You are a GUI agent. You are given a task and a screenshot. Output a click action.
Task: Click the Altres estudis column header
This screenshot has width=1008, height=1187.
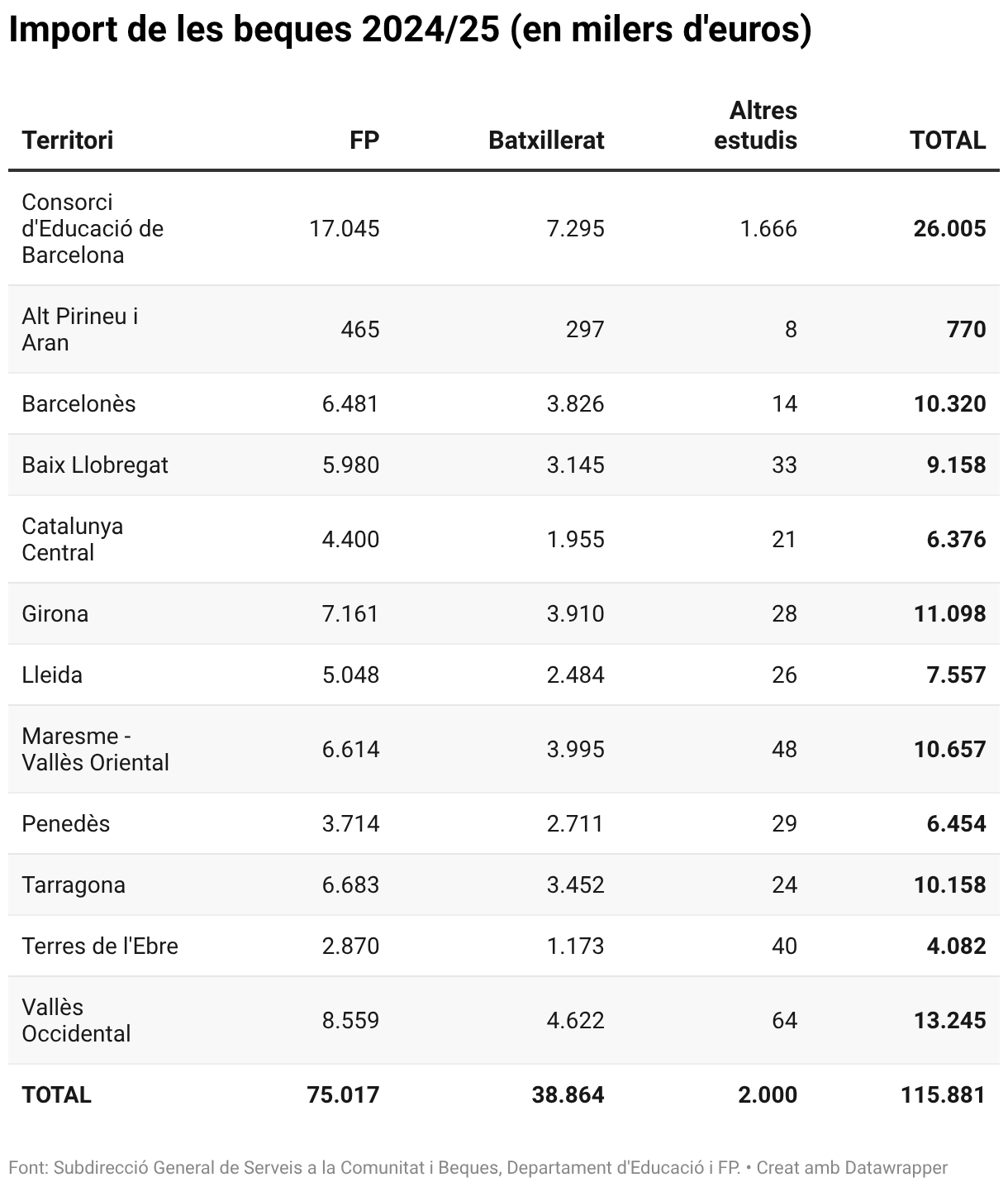pos(755,126)
